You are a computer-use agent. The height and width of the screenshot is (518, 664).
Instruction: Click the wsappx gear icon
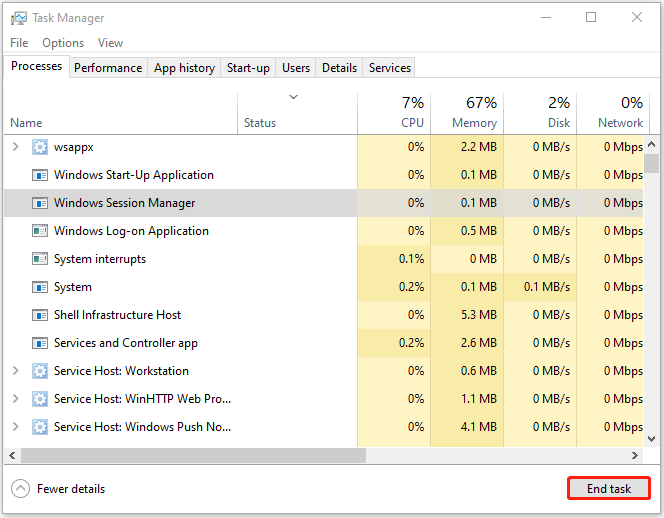tap(40, 147)
